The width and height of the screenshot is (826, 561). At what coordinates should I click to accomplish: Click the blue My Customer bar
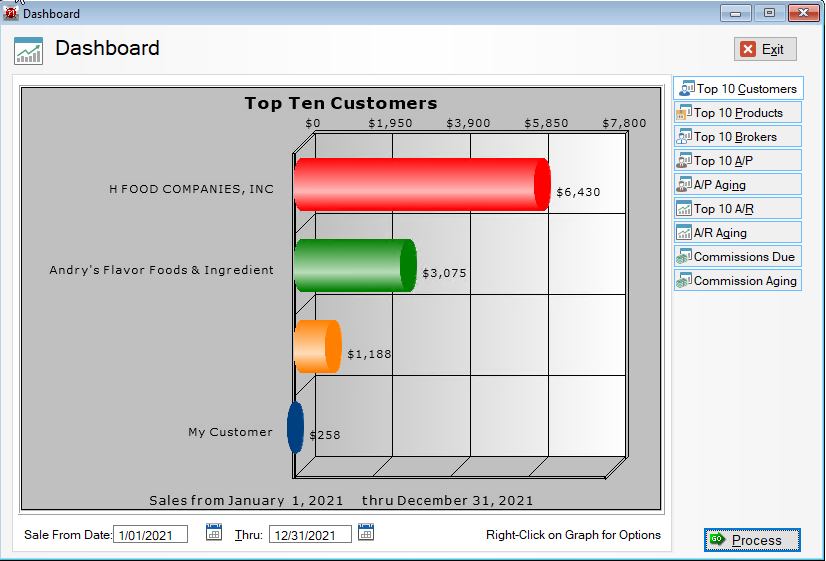pyautogui.click(x=296, y=427)
